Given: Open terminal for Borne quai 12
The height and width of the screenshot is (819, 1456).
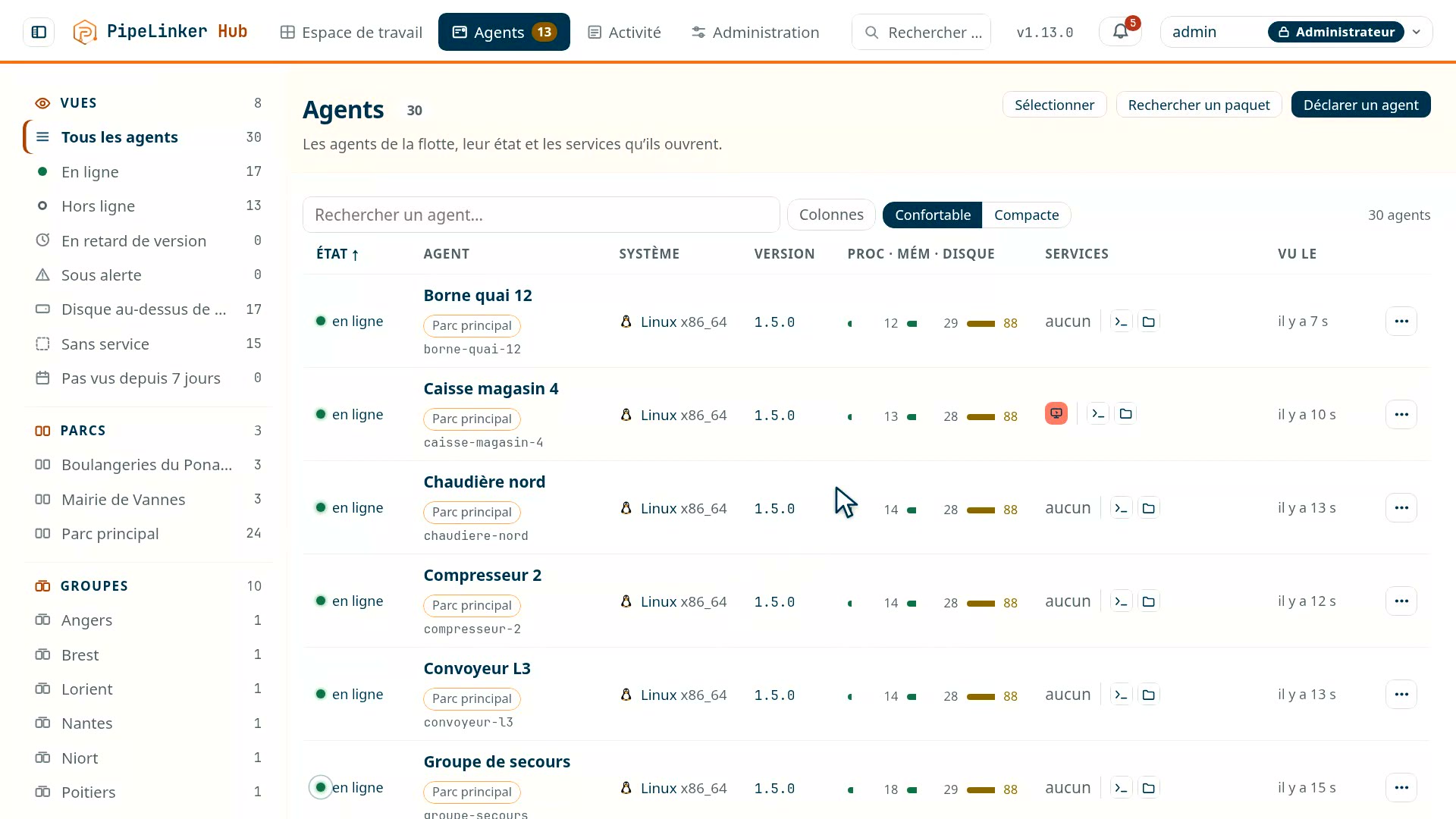Looking at the screenshot, I should coord(1122,322).
